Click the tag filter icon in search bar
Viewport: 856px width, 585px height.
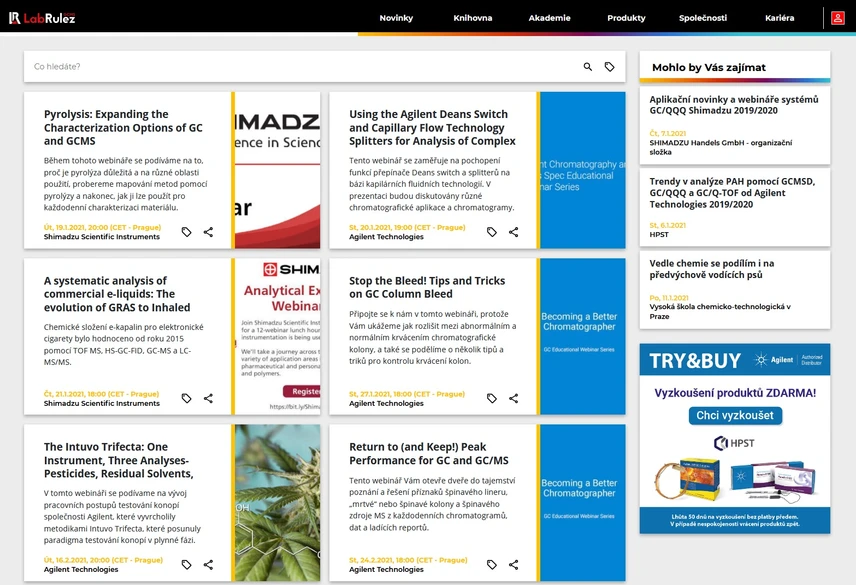609,67
